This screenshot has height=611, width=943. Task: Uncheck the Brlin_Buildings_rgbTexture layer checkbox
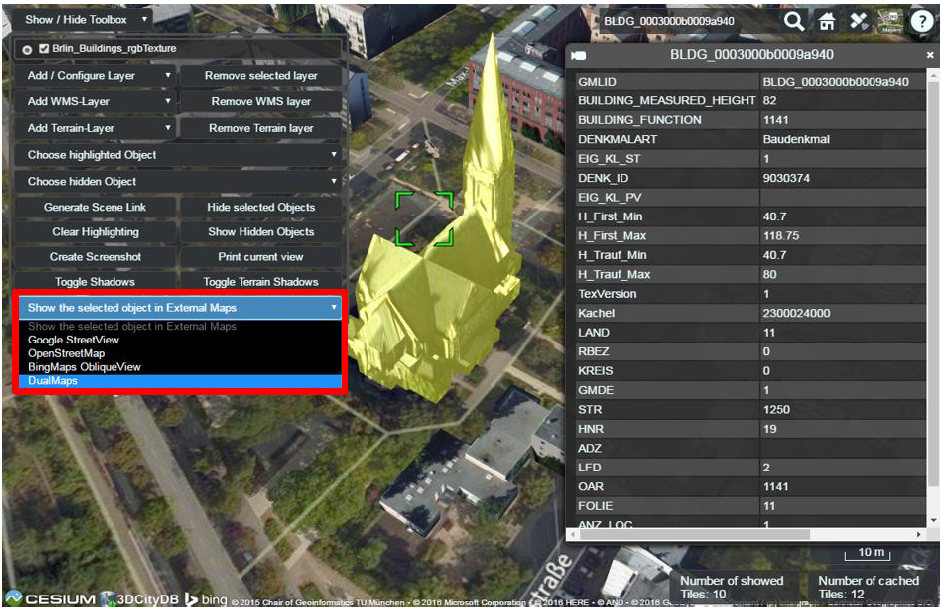(43, 48)
